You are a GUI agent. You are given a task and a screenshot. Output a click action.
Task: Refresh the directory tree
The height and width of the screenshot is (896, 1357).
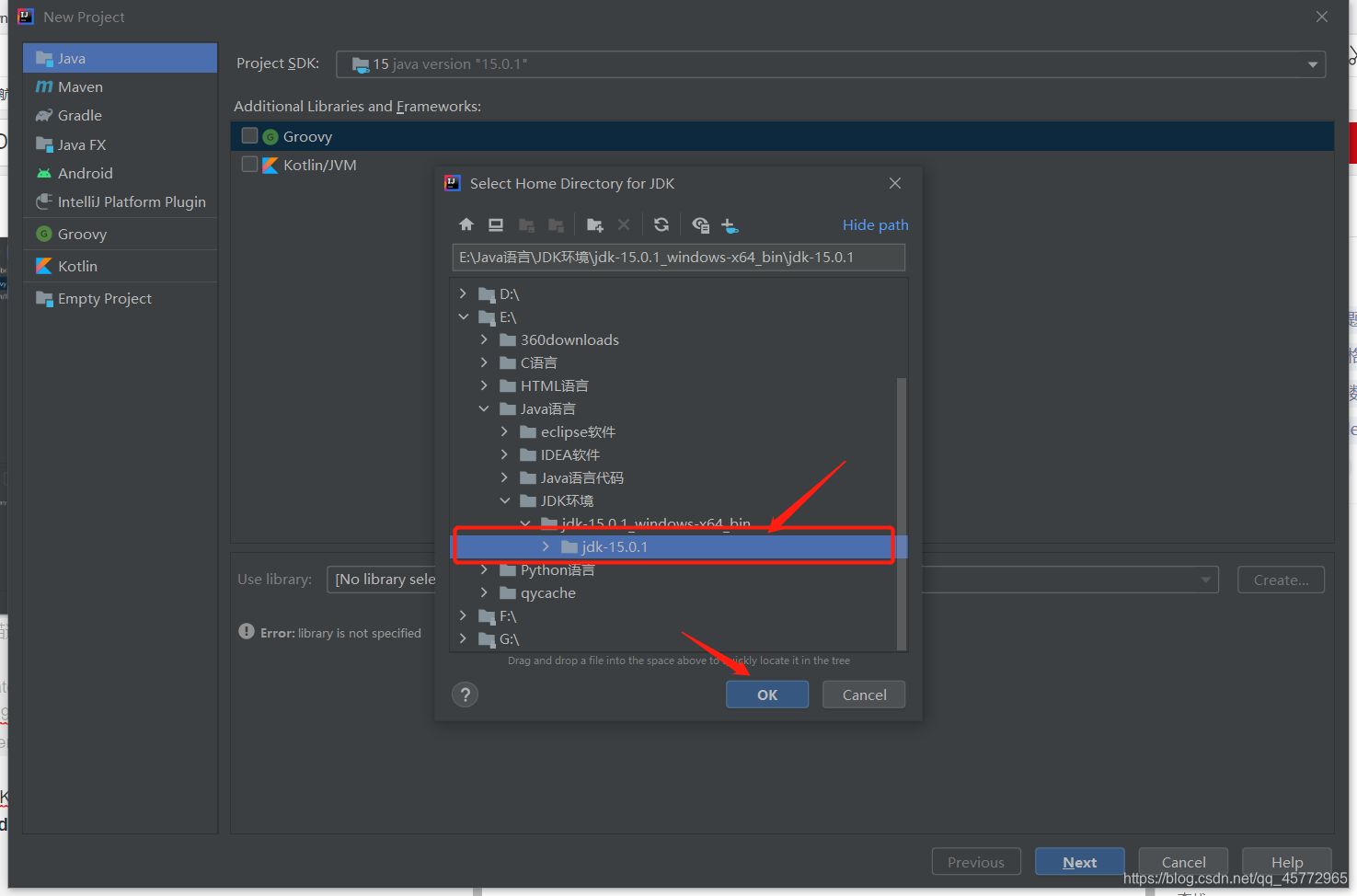pyautogui.click(x=661, y=224)
